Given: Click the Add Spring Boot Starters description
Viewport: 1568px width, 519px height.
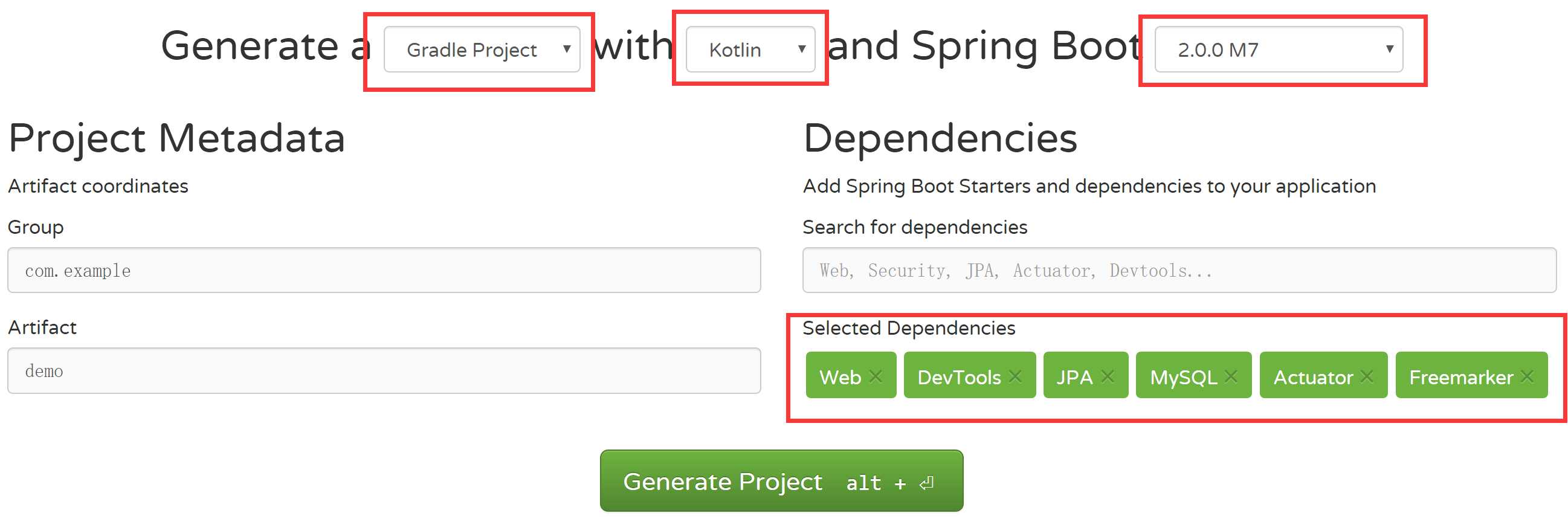Looking at the screenshot, I should coord(1089,186).
